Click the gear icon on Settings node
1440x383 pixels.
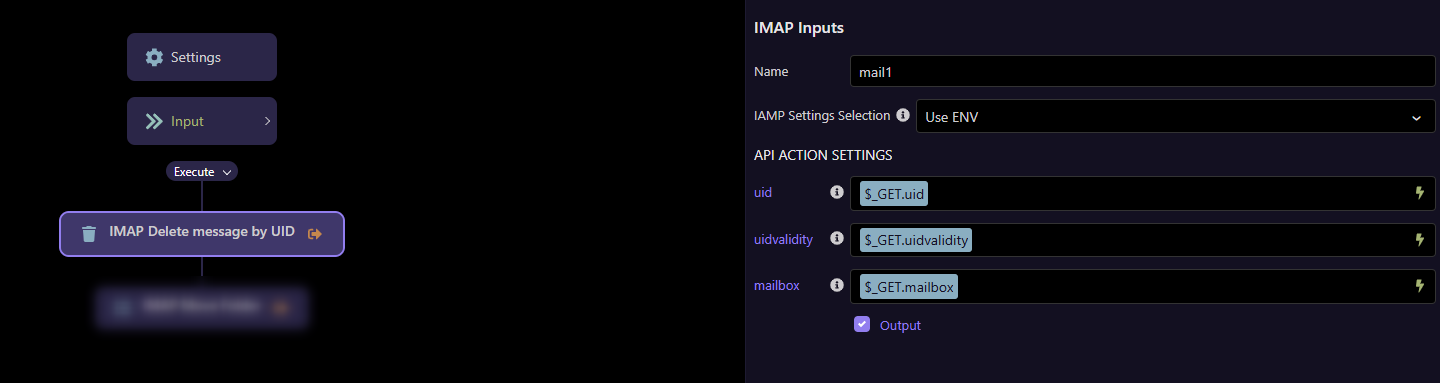coord(154,57)
